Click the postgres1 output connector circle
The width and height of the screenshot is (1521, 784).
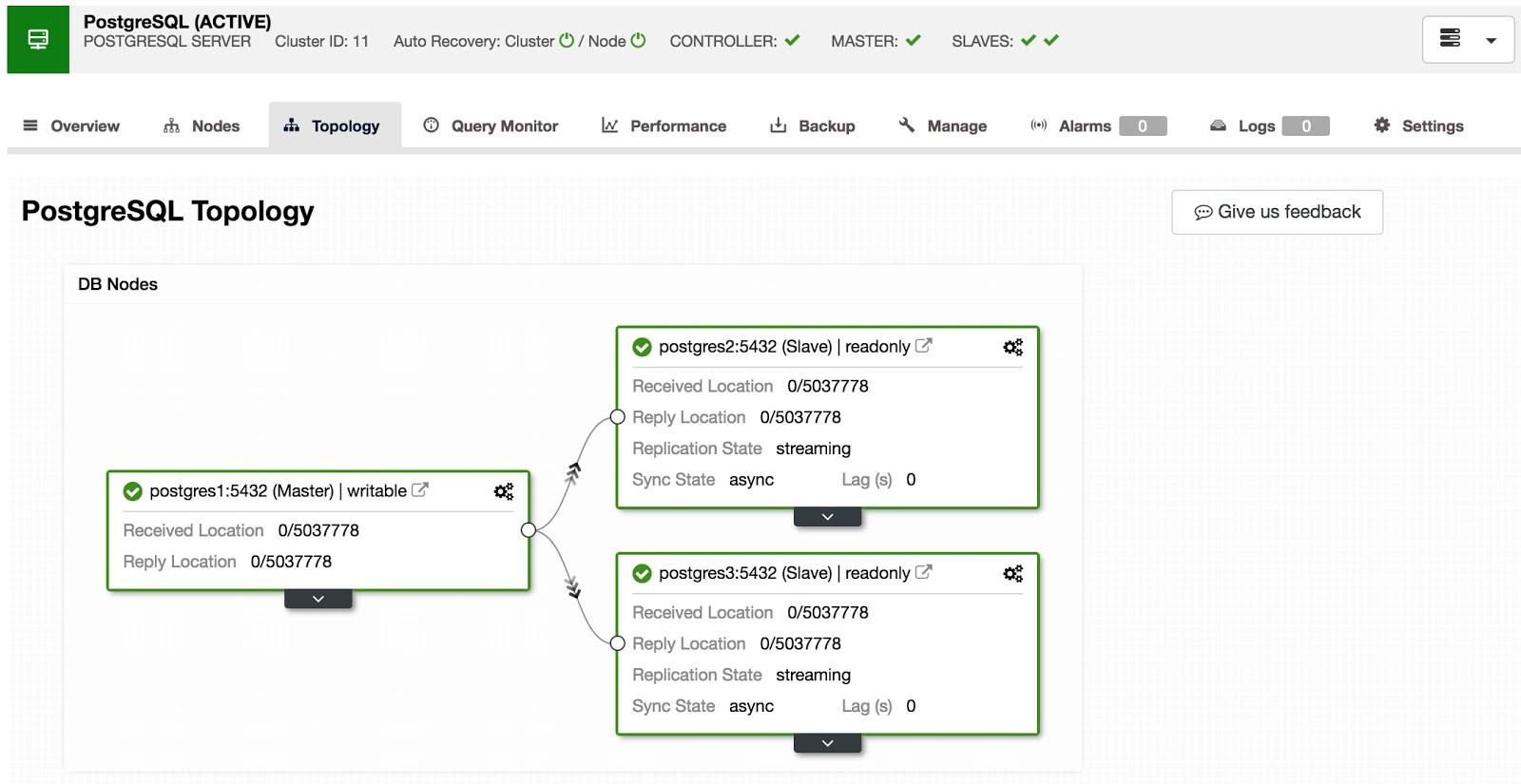pos(529,530)
